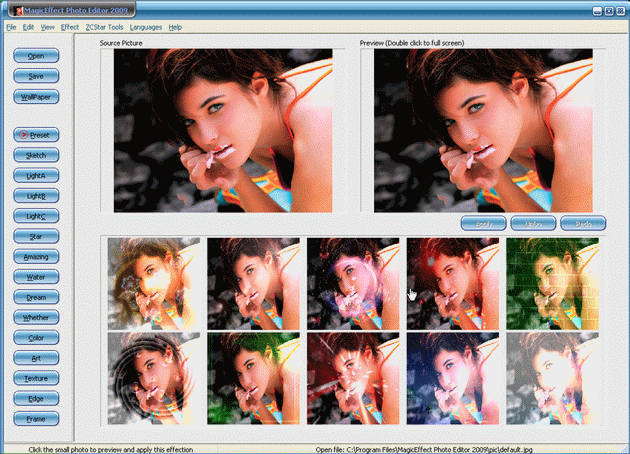630x454 pixels.
Task: Select the Texture effect category
Action: pos(35,378)
